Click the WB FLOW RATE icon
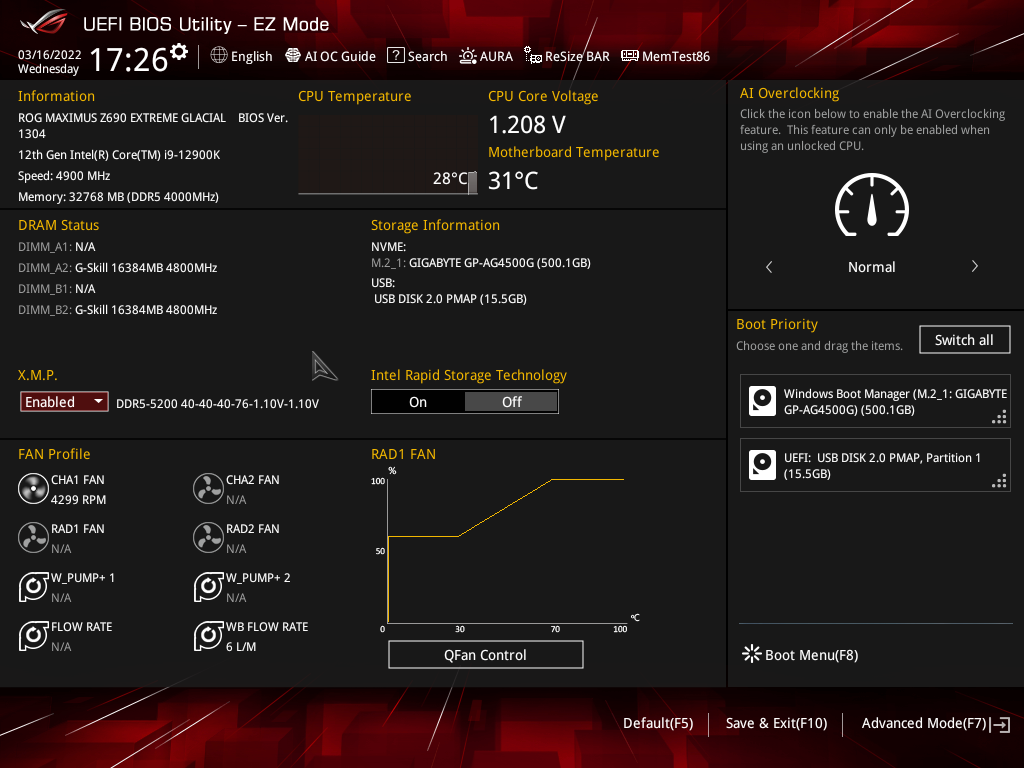 pyautogui.click(x=208, y=635)
